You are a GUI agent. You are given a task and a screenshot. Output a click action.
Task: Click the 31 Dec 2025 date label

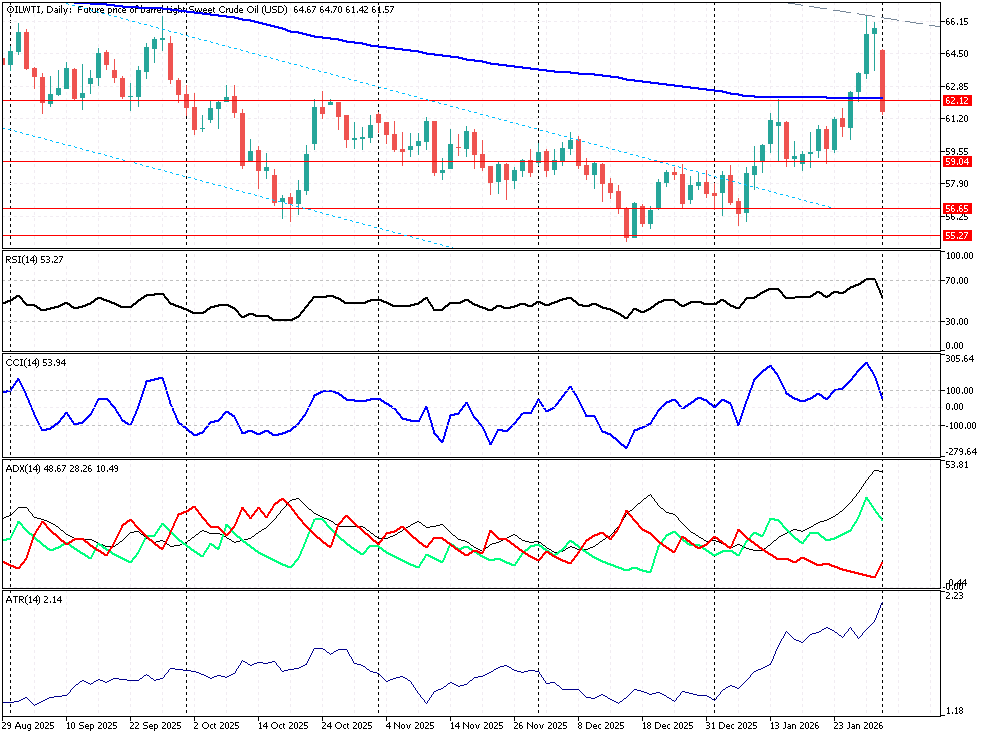pos(727,725)
